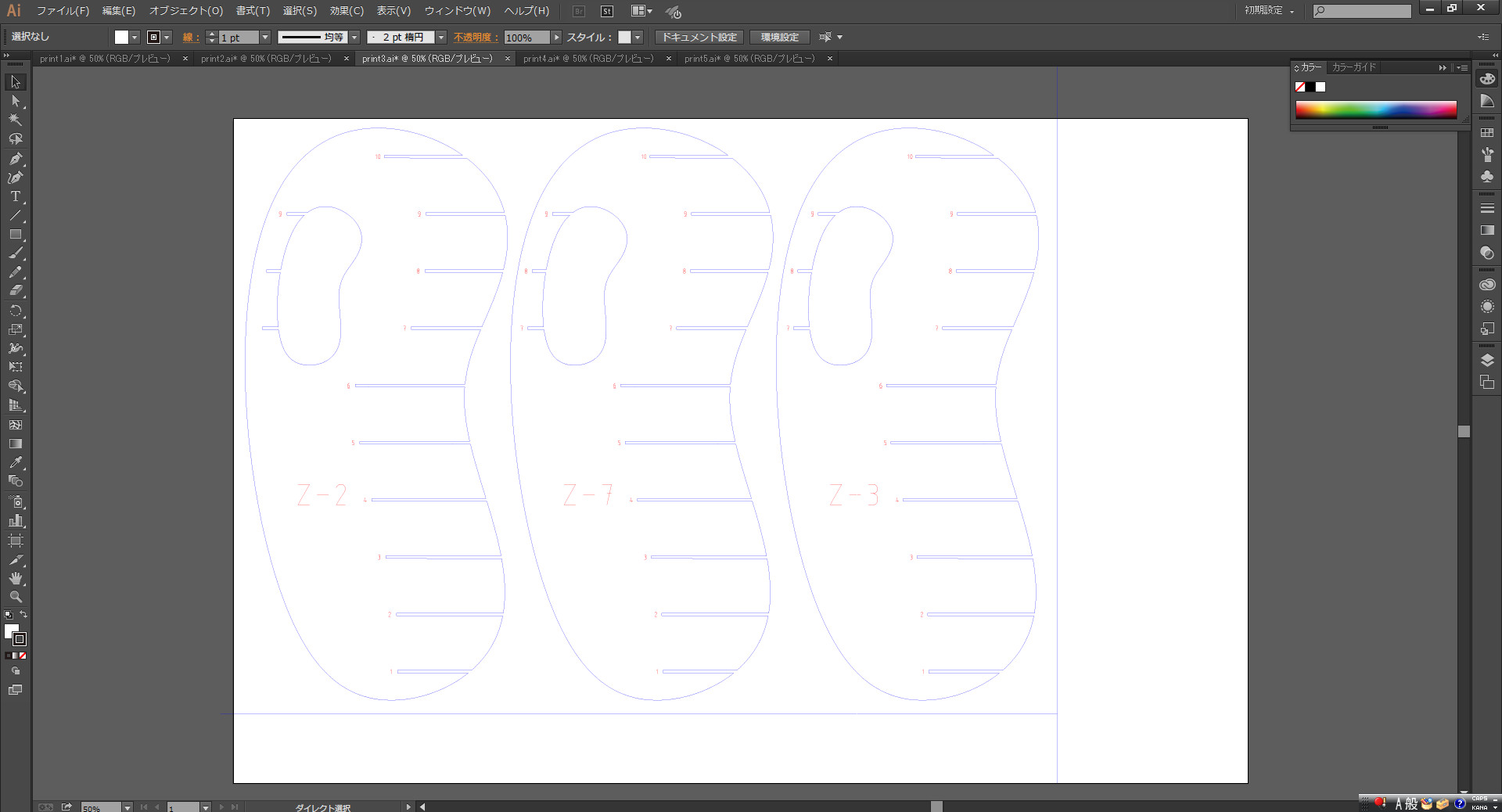Open brush definition 2 pt 楕円 dropdown
This screenshot has height=812, width=1502.
[441, 38]
